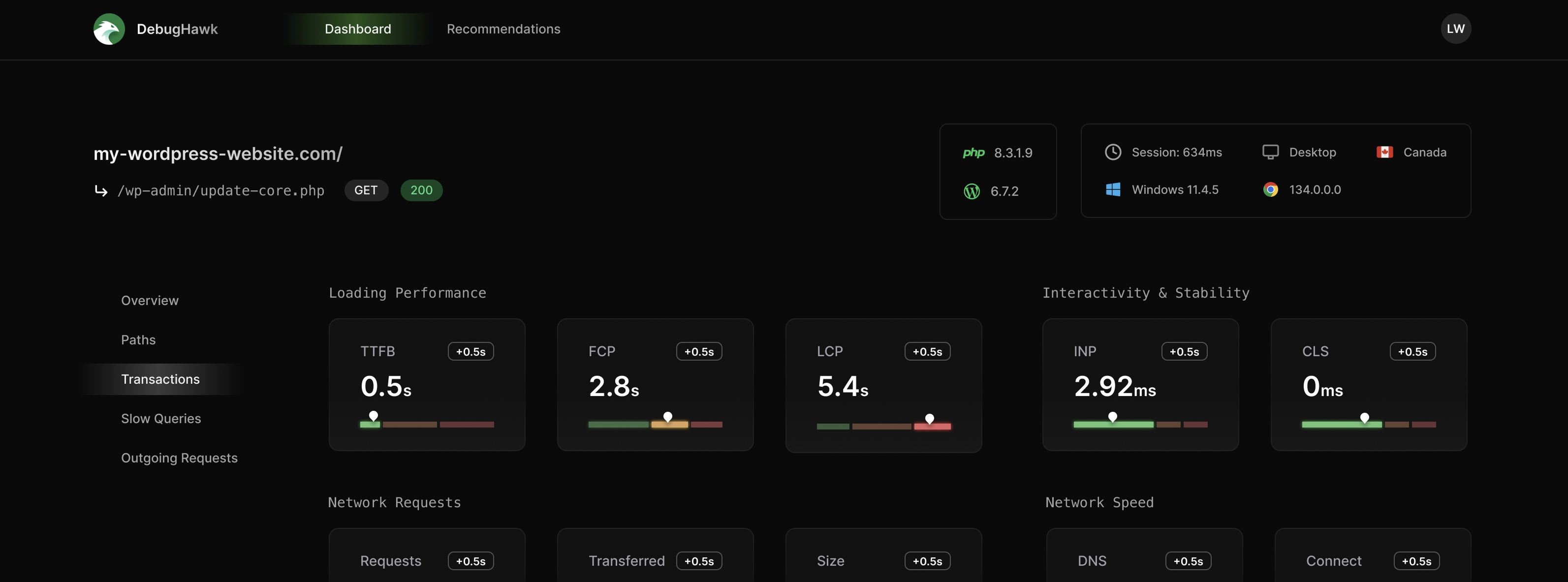
Task: Switch to the Dashboard tab
Action: [357, 29]
